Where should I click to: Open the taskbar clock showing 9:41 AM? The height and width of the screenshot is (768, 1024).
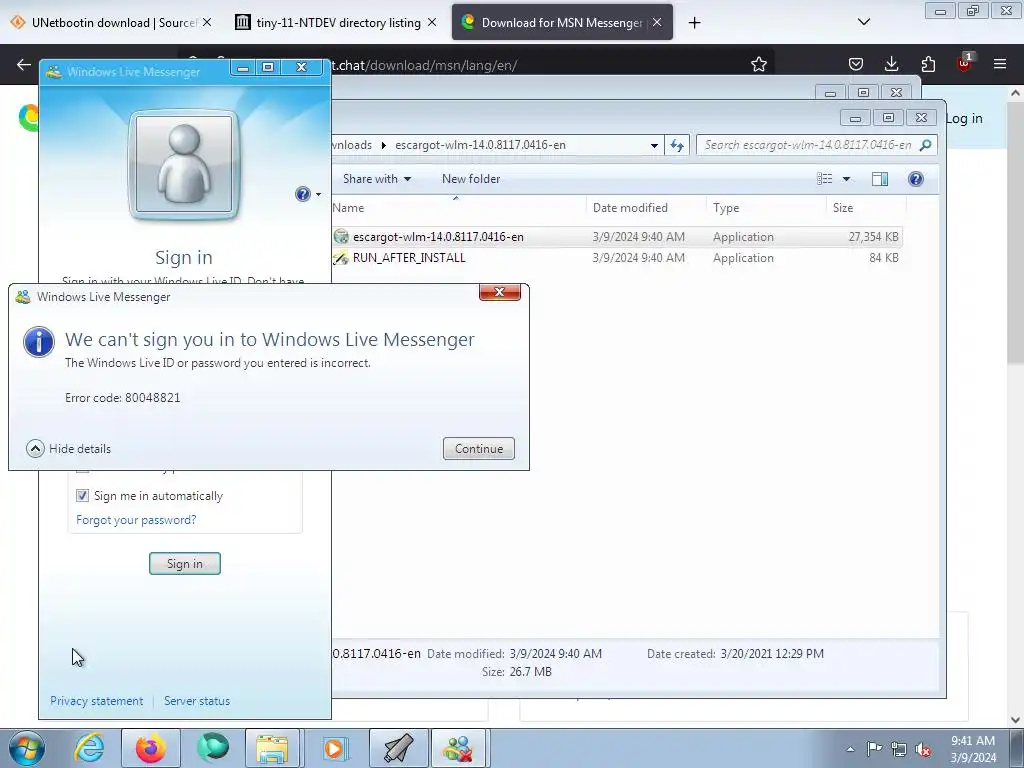pos(973,749)
